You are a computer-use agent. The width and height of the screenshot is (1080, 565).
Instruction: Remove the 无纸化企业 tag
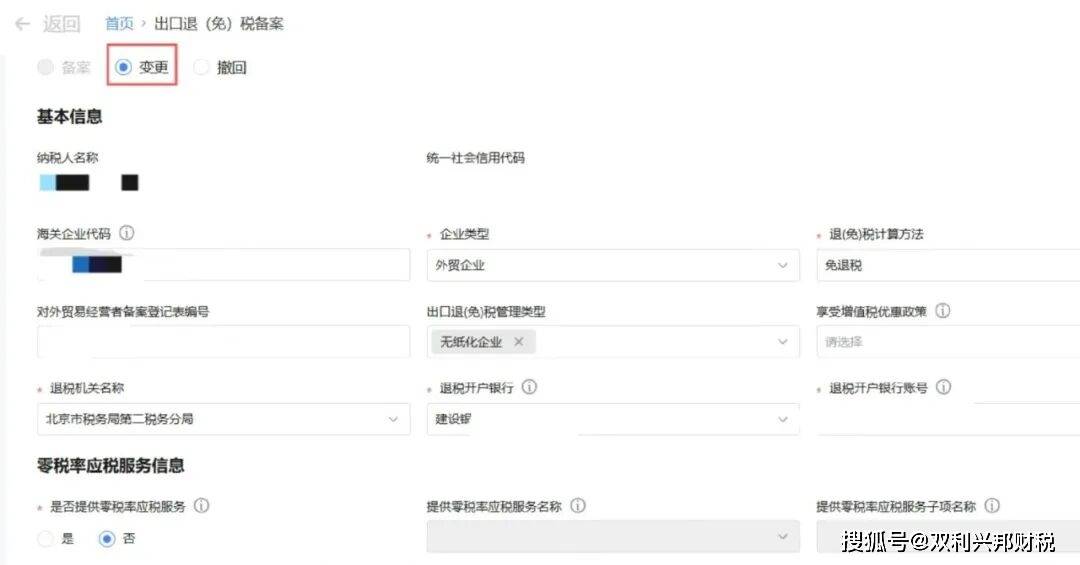click(x=518, y=342)
